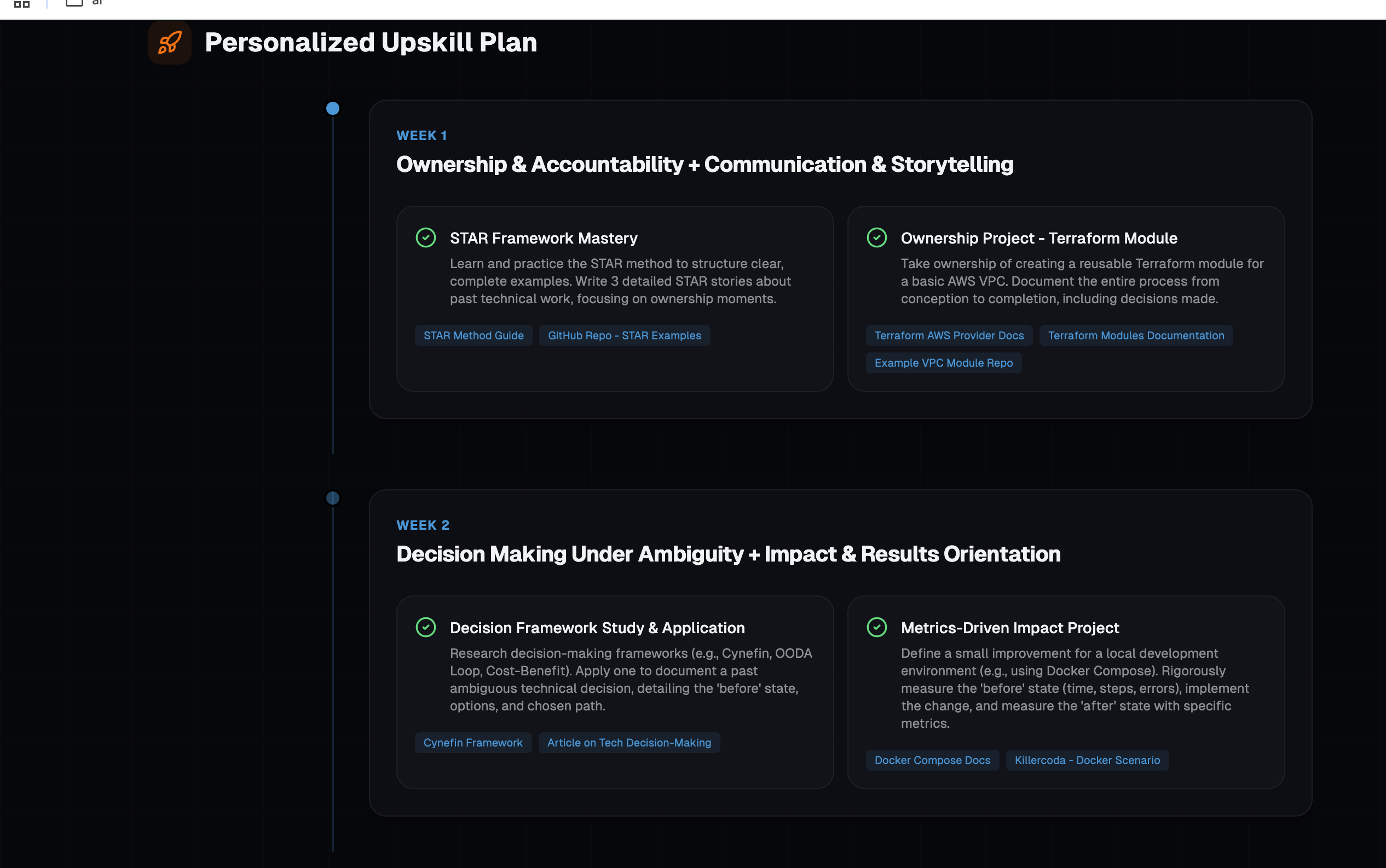Open Terraform AWS Provider Docs

tap(949, 335)
